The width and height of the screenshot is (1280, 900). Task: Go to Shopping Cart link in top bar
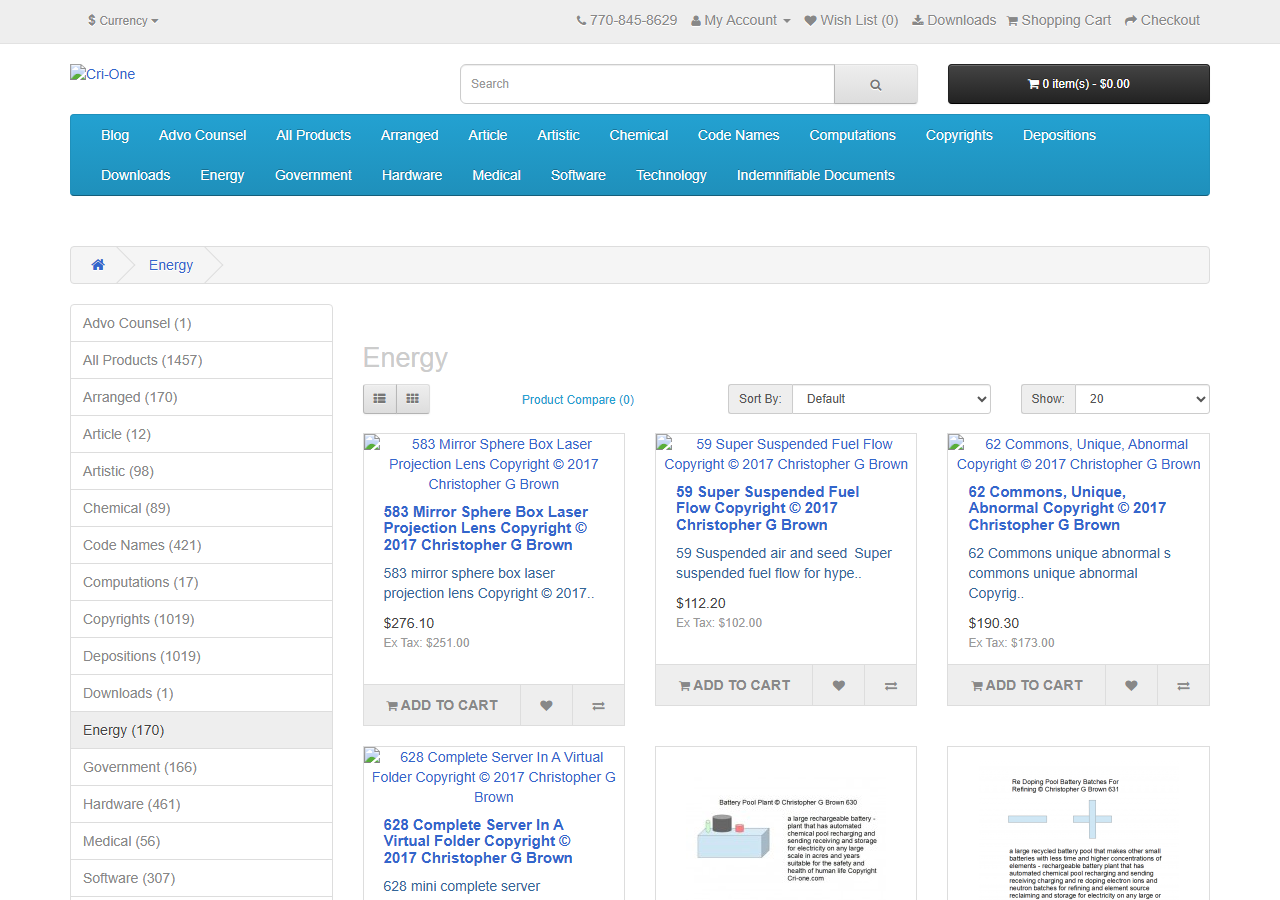[1059, 20]
